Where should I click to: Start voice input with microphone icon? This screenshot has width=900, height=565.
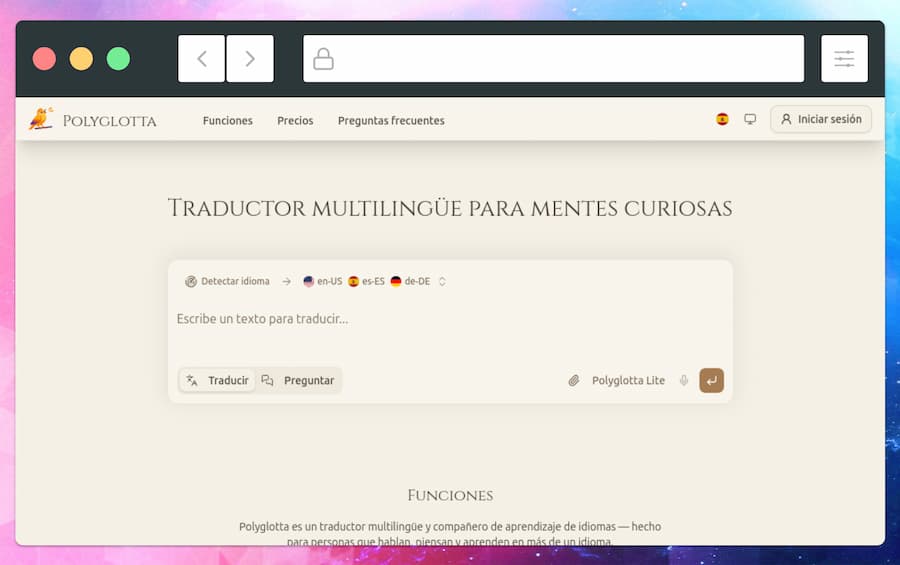click(684, 380)
